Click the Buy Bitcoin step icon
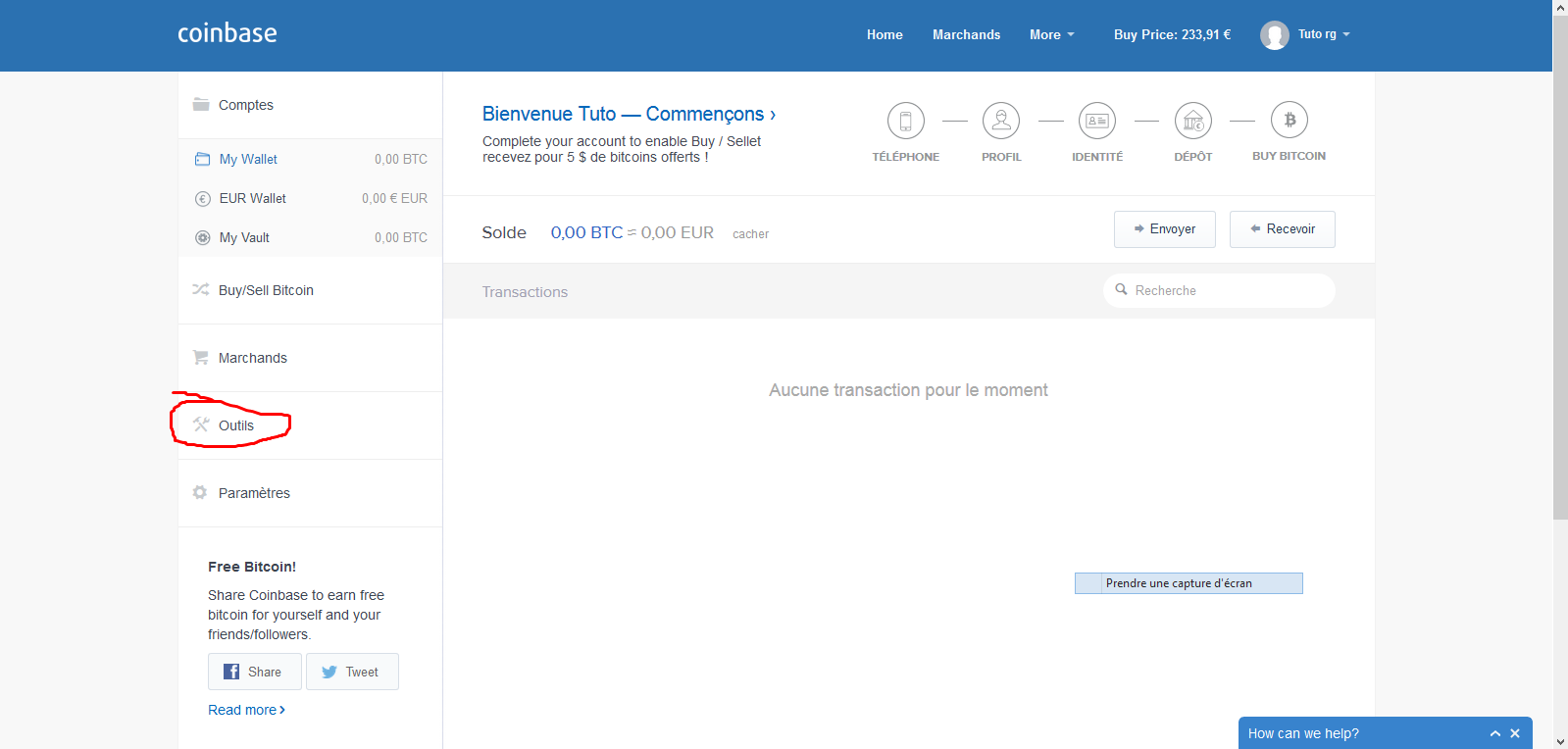 click(x=1290, y=120)
